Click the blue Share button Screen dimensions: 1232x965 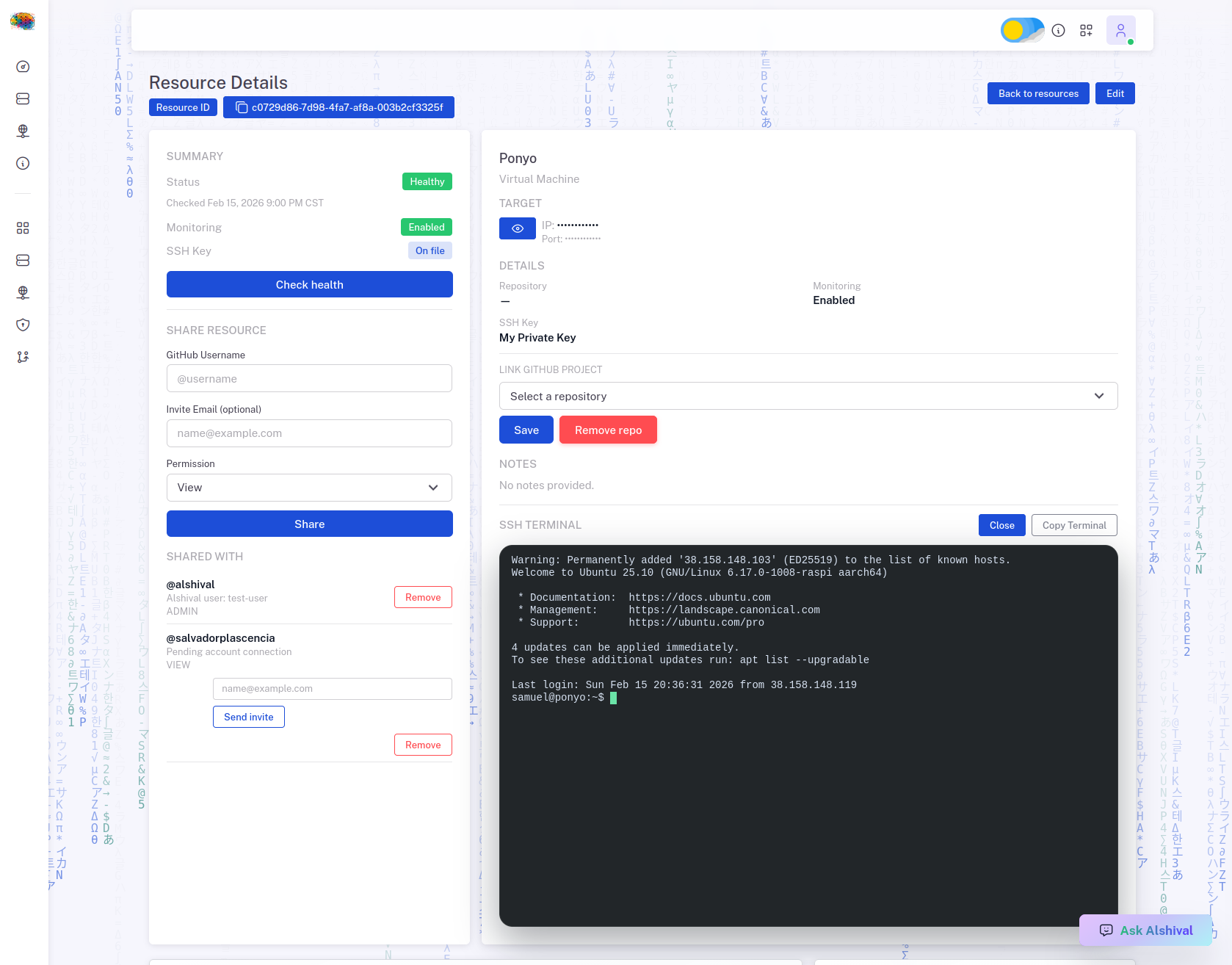309,524
